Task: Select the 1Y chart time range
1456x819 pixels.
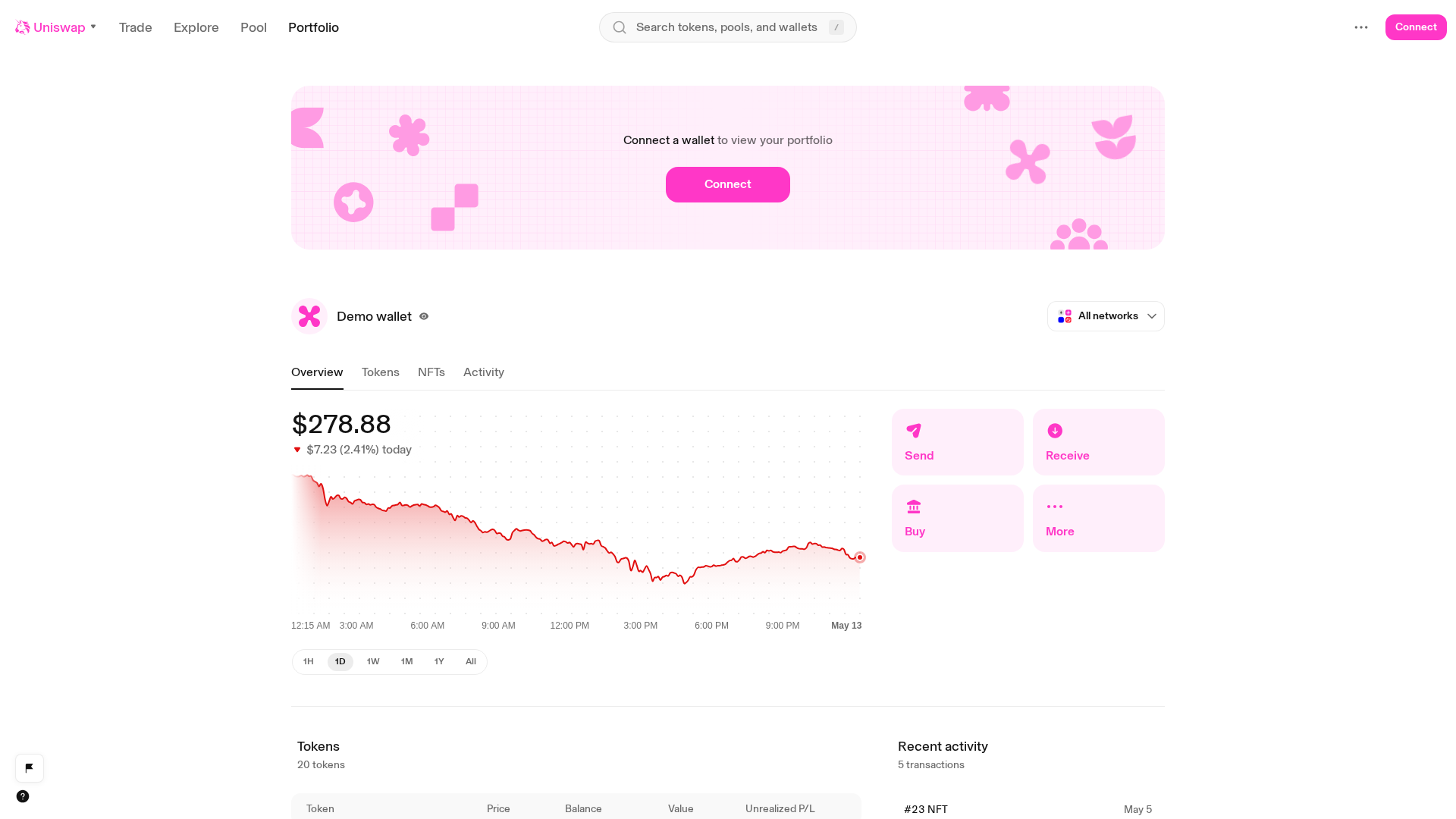Action: (439, 662)
